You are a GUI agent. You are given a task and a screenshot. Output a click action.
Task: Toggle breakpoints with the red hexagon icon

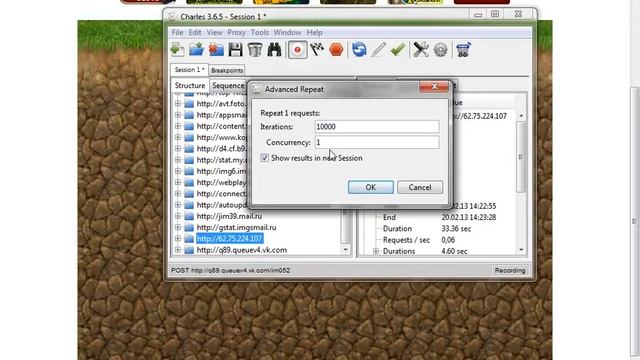(x=336, y=50)
